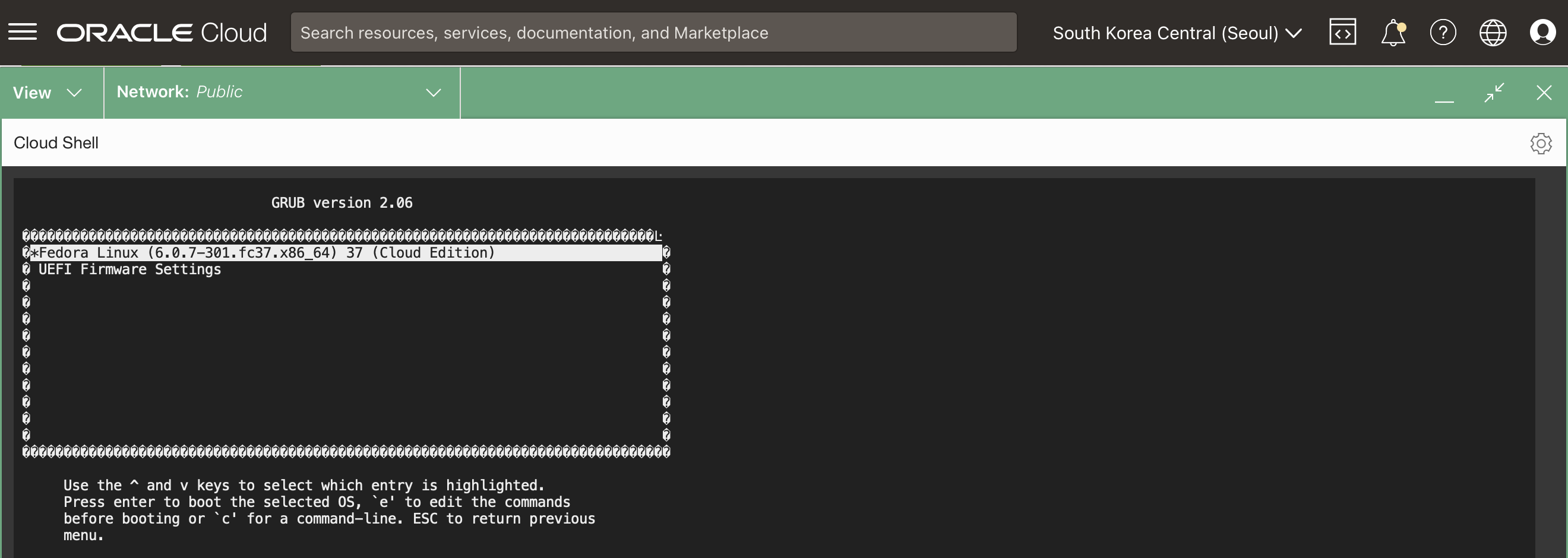Select the UEFI Firmware Settings entry

pyautogui.click(x=129, y=270)
